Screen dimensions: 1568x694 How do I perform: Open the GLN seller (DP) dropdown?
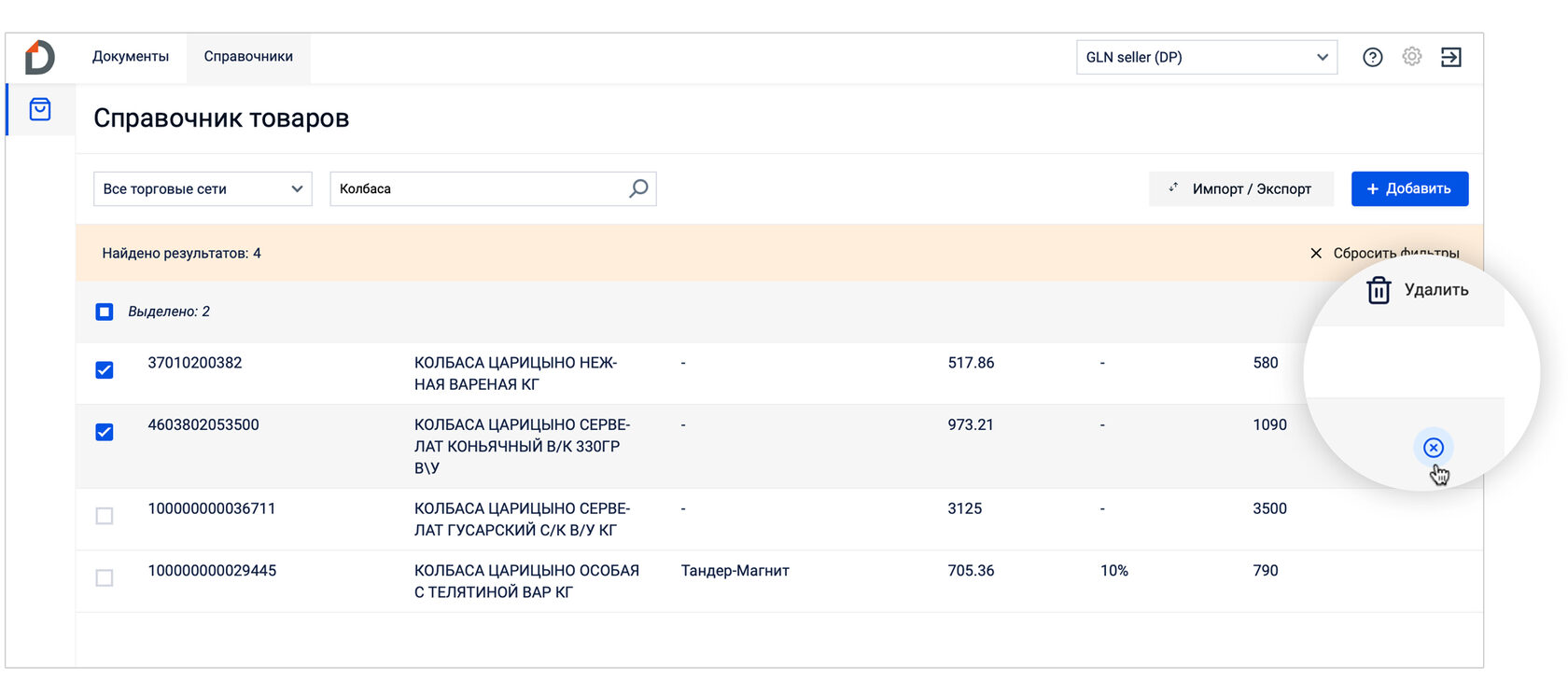[1207, 57]
